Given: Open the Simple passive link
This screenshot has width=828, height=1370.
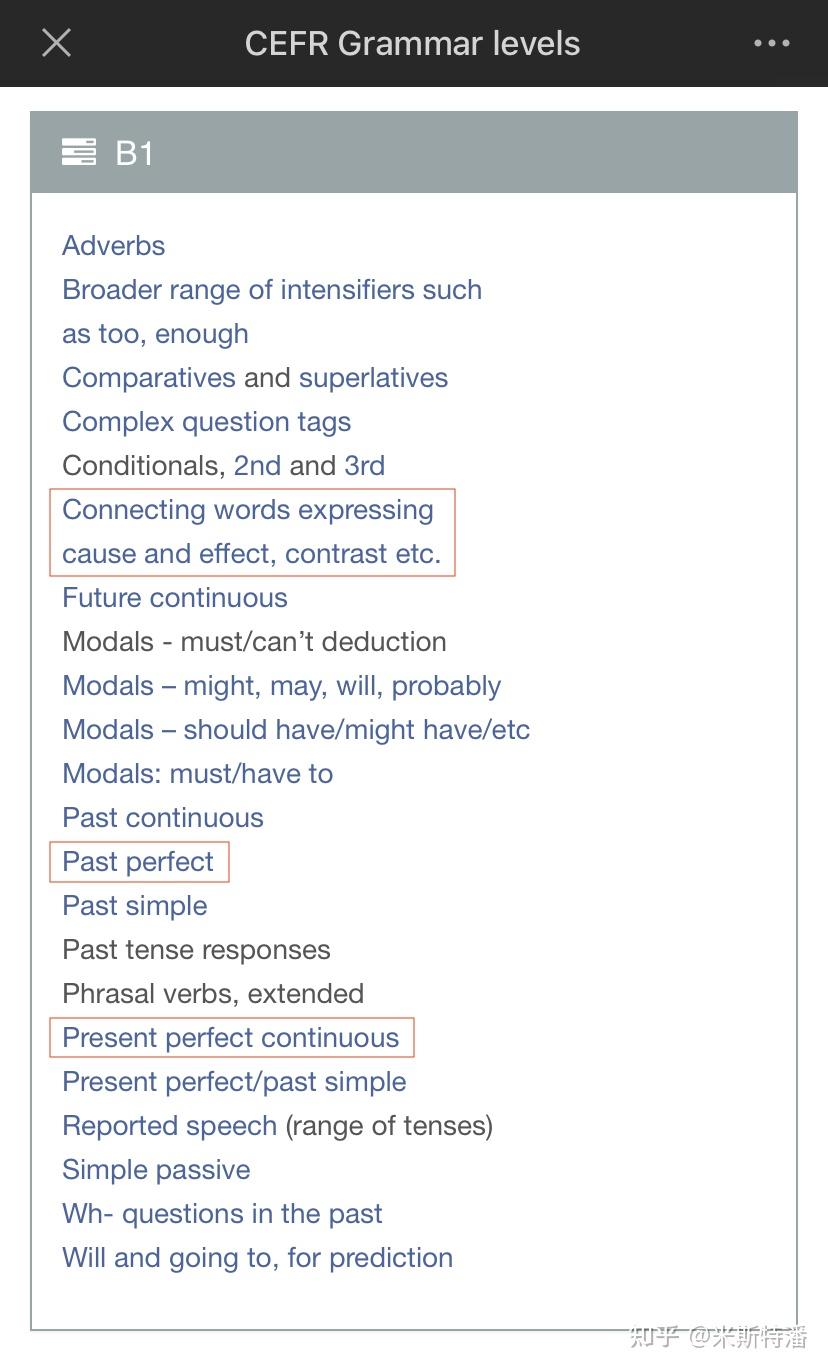Looking at the screenshot, I should [156, 1170].
